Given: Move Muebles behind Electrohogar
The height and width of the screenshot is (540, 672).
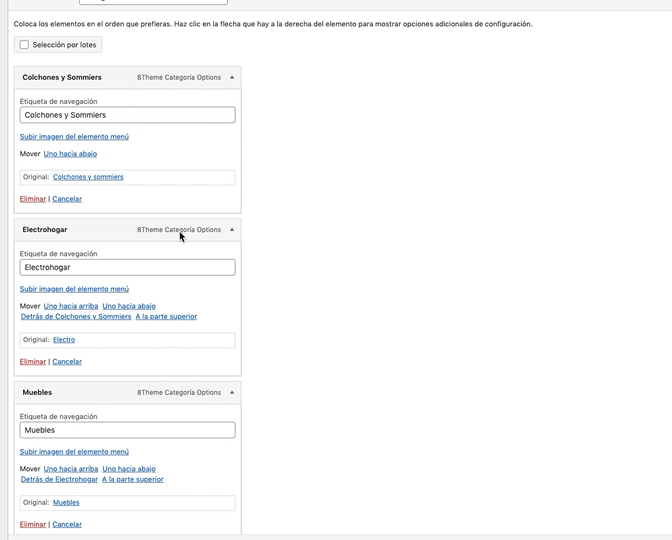Looking at the screenshot, I should point(59,479).
